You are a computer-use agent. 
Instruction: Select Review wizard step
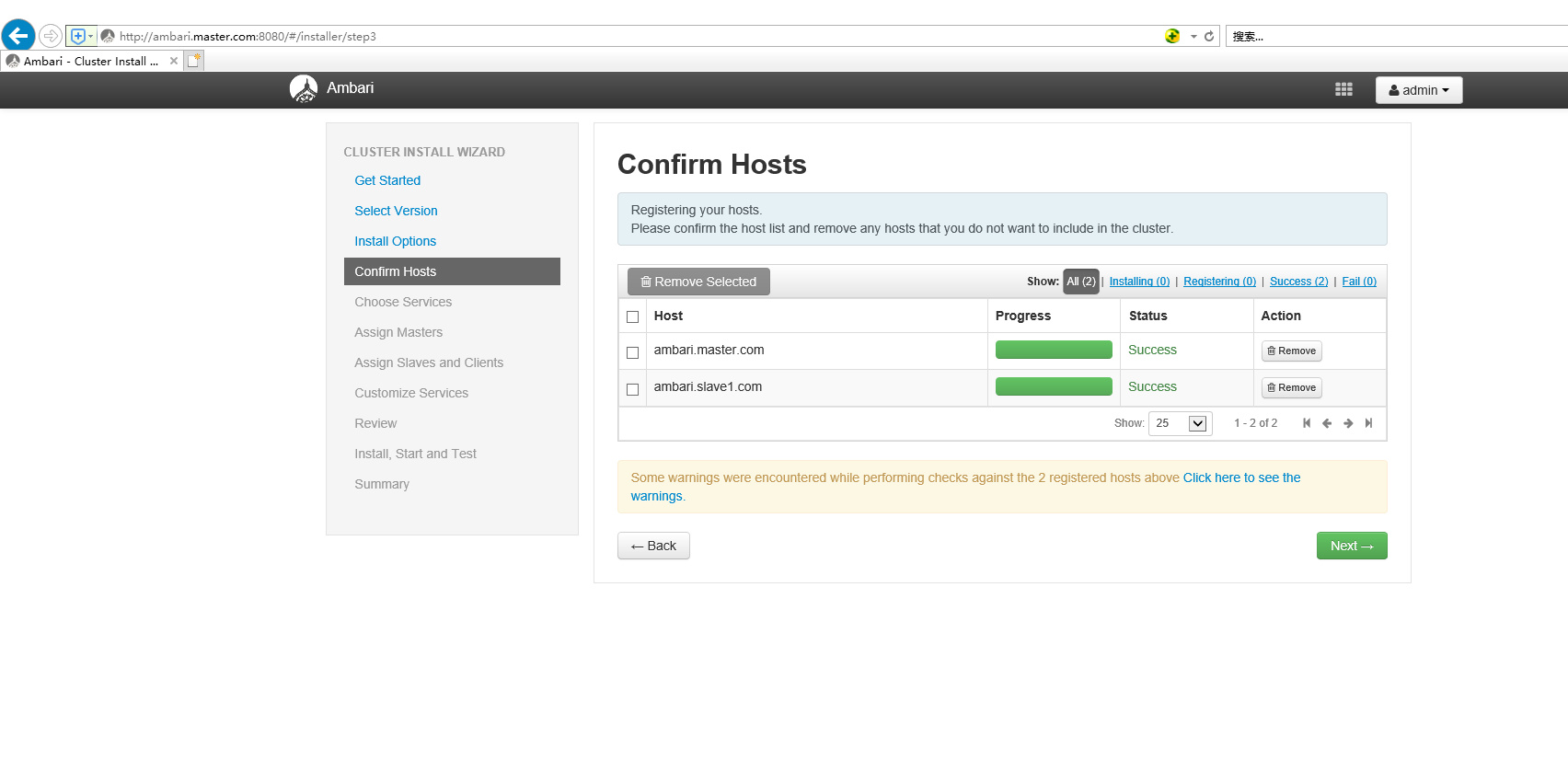click(375, 423)
